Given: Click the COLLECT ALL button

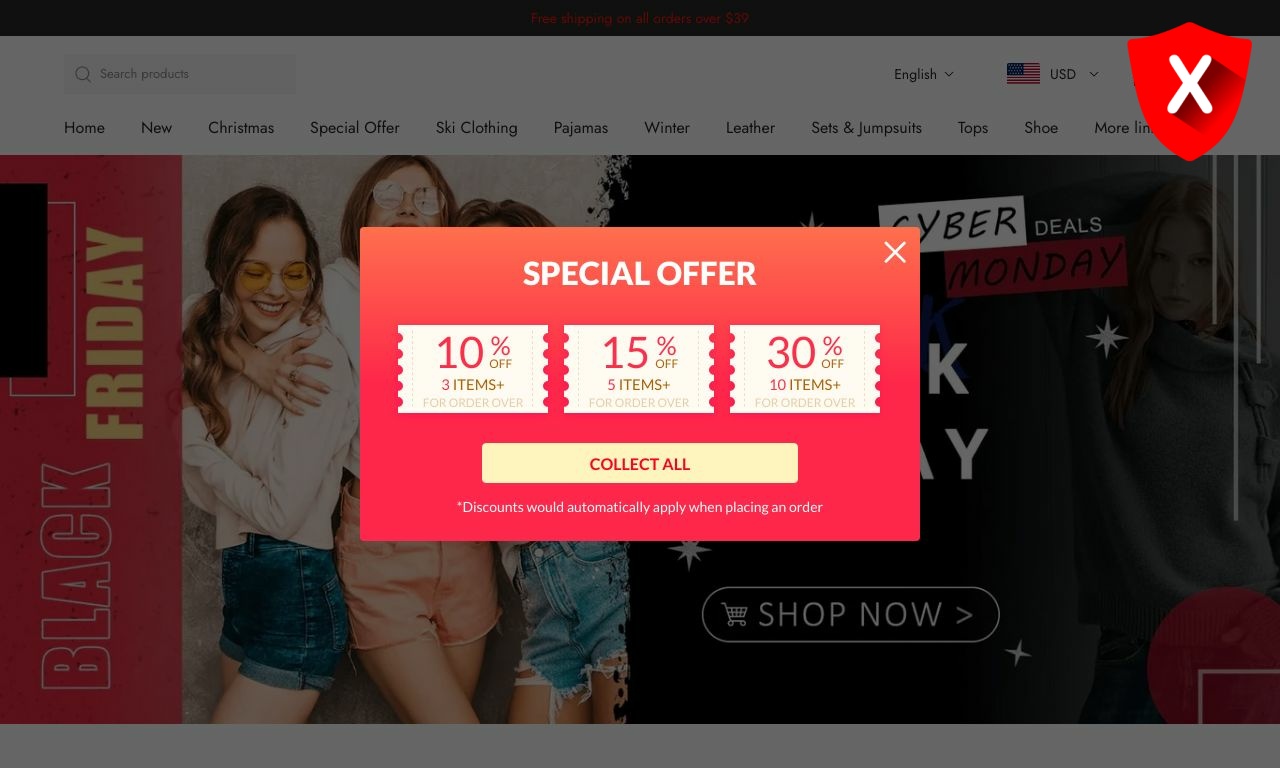Looking at the screenshot, I should click(x=640, y=463).
